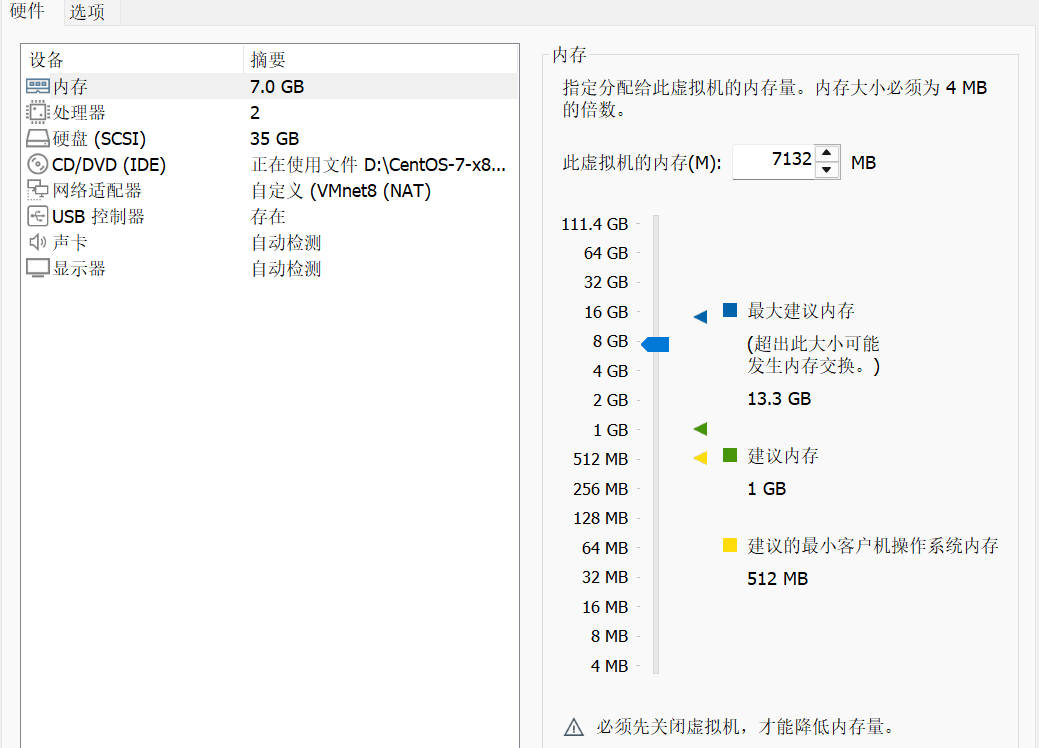Image resolution: width=1039 pixels, height=748 pixels.
Task: Click the green recommended memory marker
Action: pos(700,429)
